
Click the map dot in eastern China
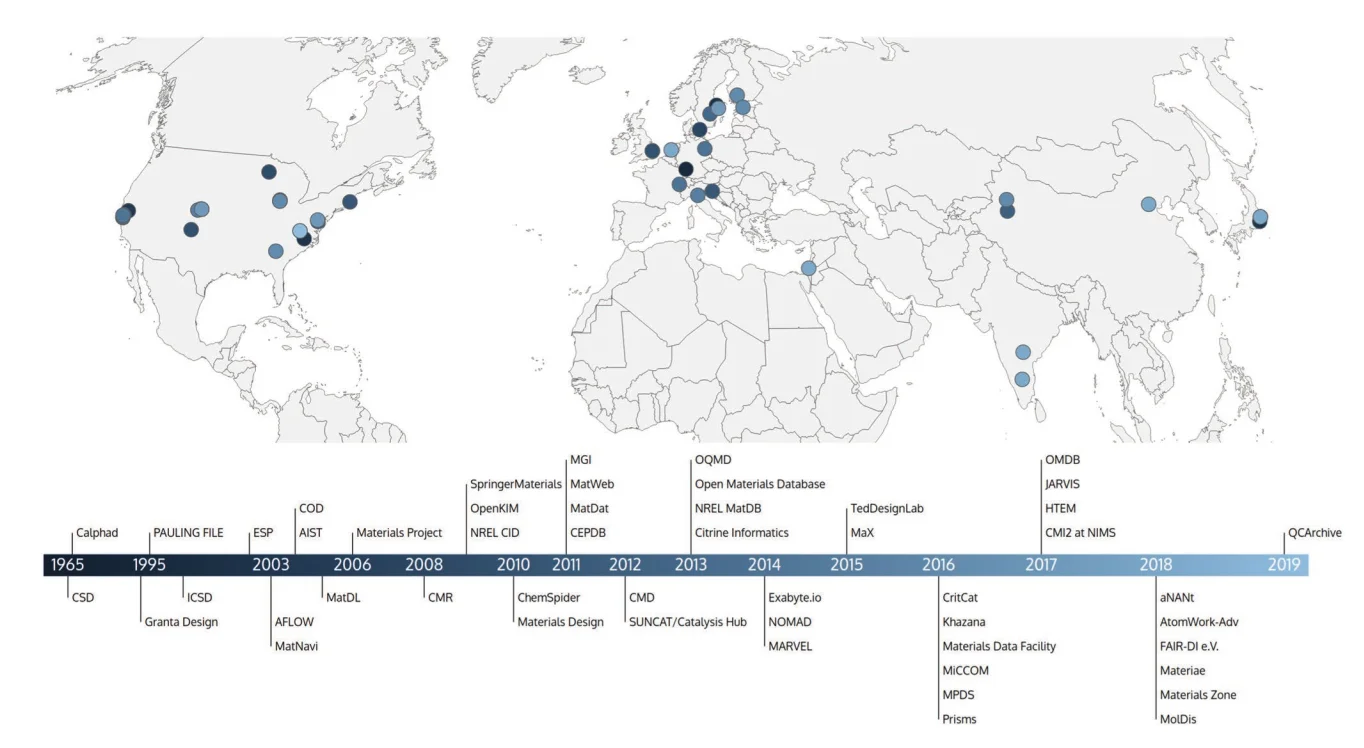1148,204
